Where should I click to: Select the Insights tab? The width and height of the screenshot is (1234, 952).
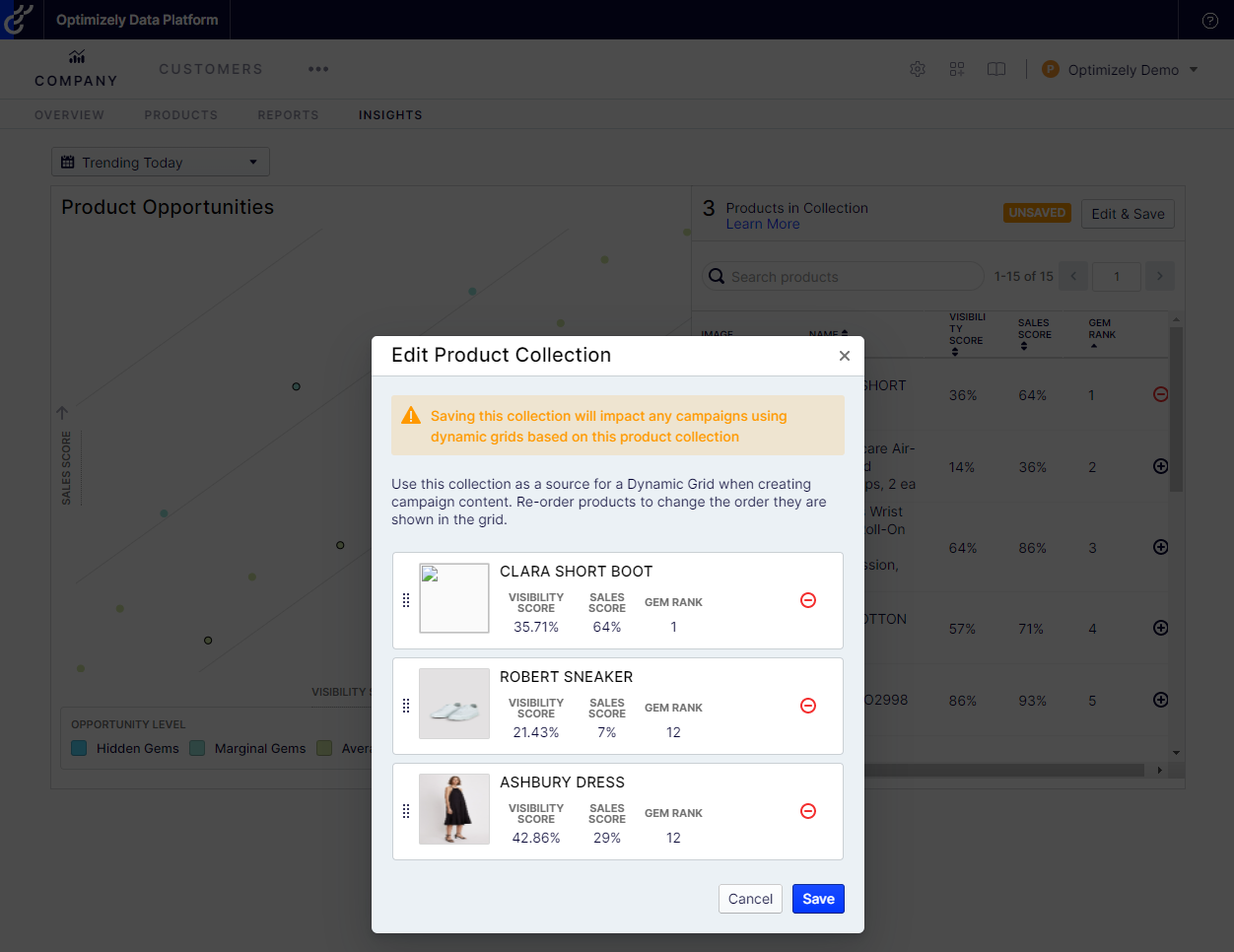point(390,115)
